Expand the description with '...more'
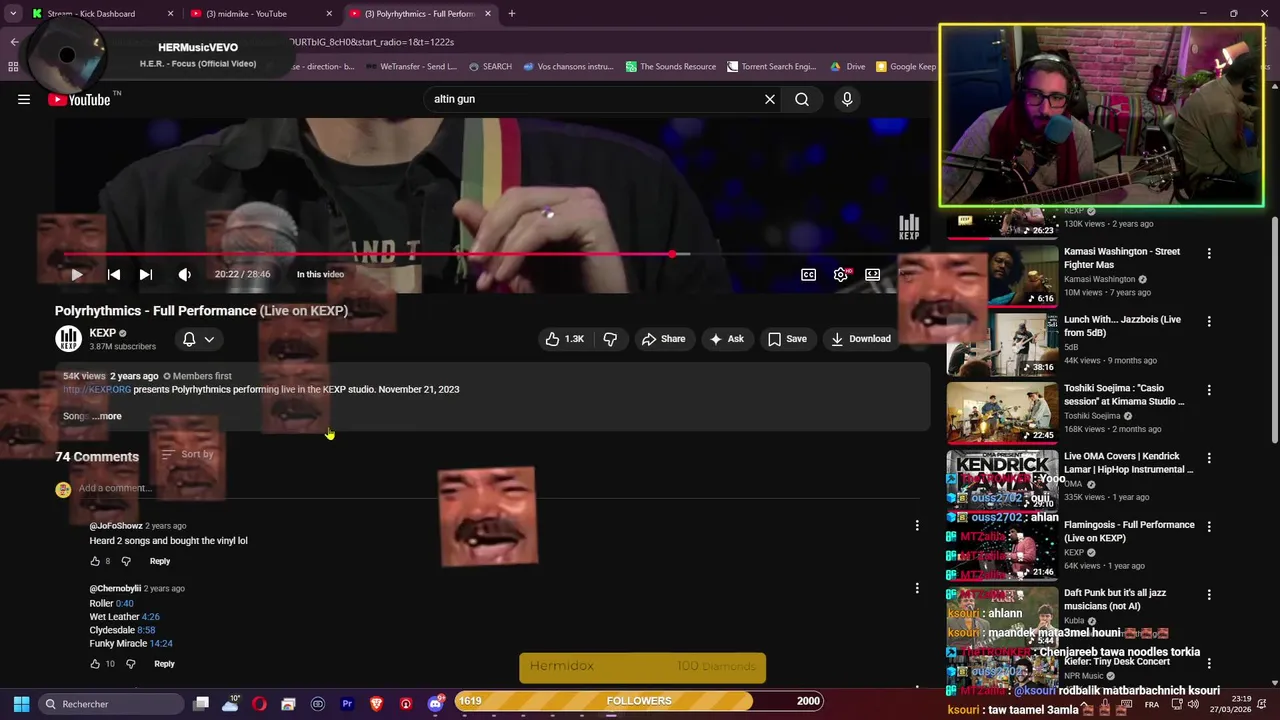 point(106,416)
